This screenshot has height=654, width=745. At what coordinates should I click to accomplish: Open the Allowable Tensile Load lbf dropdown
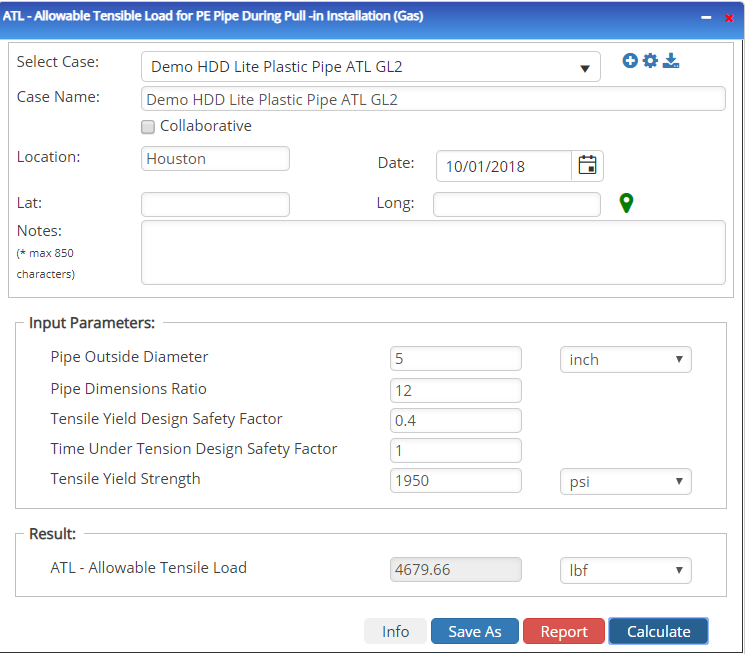625,570
